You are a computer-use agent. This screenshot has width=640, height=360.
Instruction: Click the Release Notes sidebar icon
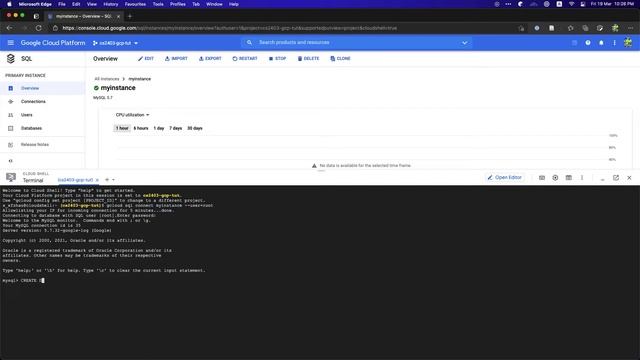pyautogui.click(x=11, y=145)
